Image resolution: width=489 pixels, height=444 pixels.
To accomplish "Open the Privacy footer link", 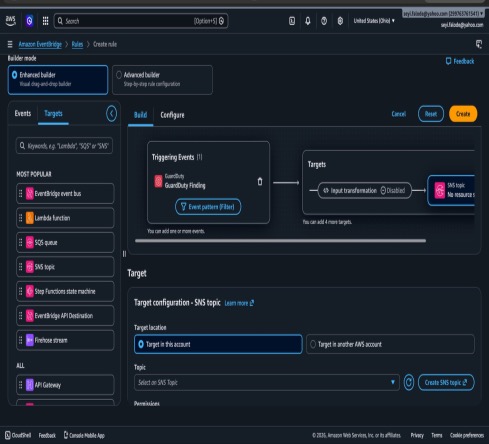I will 417,435.
